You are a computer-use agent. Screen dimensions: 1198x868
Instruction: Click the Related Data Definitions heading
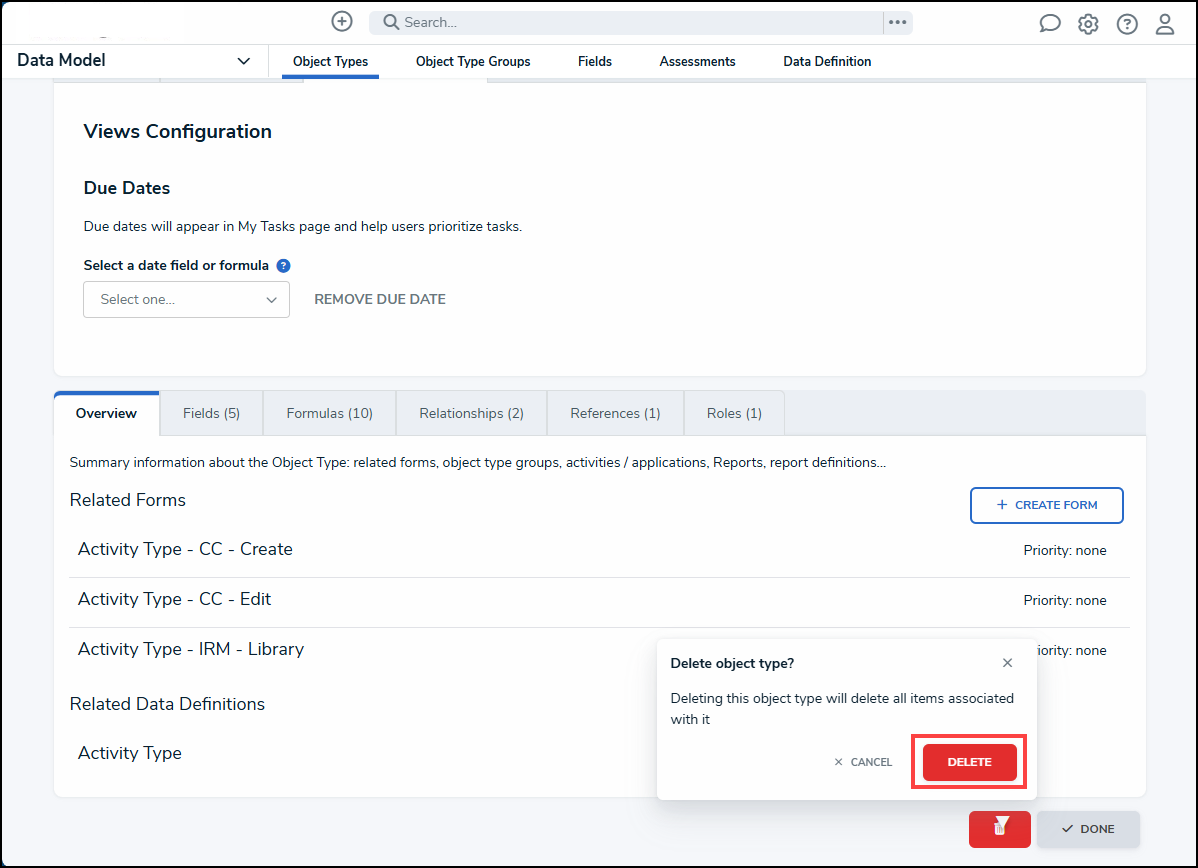(167, 704)
